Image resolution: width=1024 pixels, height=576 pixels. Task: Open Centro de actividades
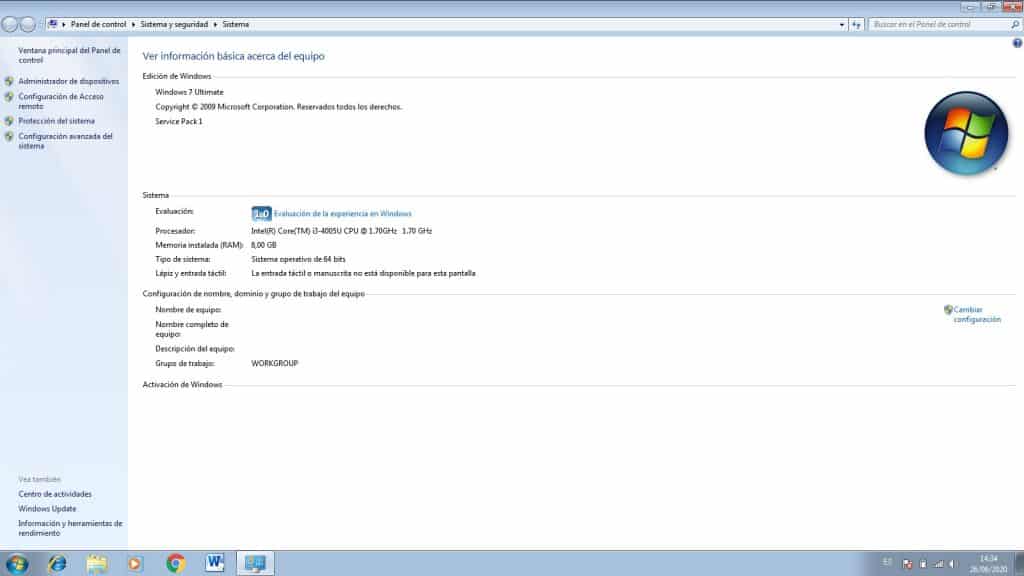pyautogui.click(x=55, y=494)
